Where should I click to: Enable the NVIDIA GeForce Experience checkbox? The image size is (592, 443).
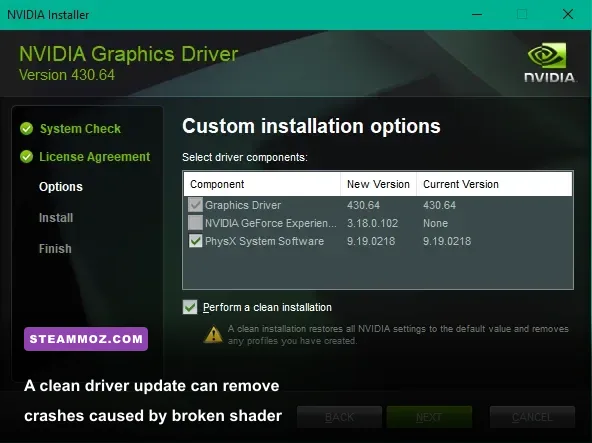[195, 223]
